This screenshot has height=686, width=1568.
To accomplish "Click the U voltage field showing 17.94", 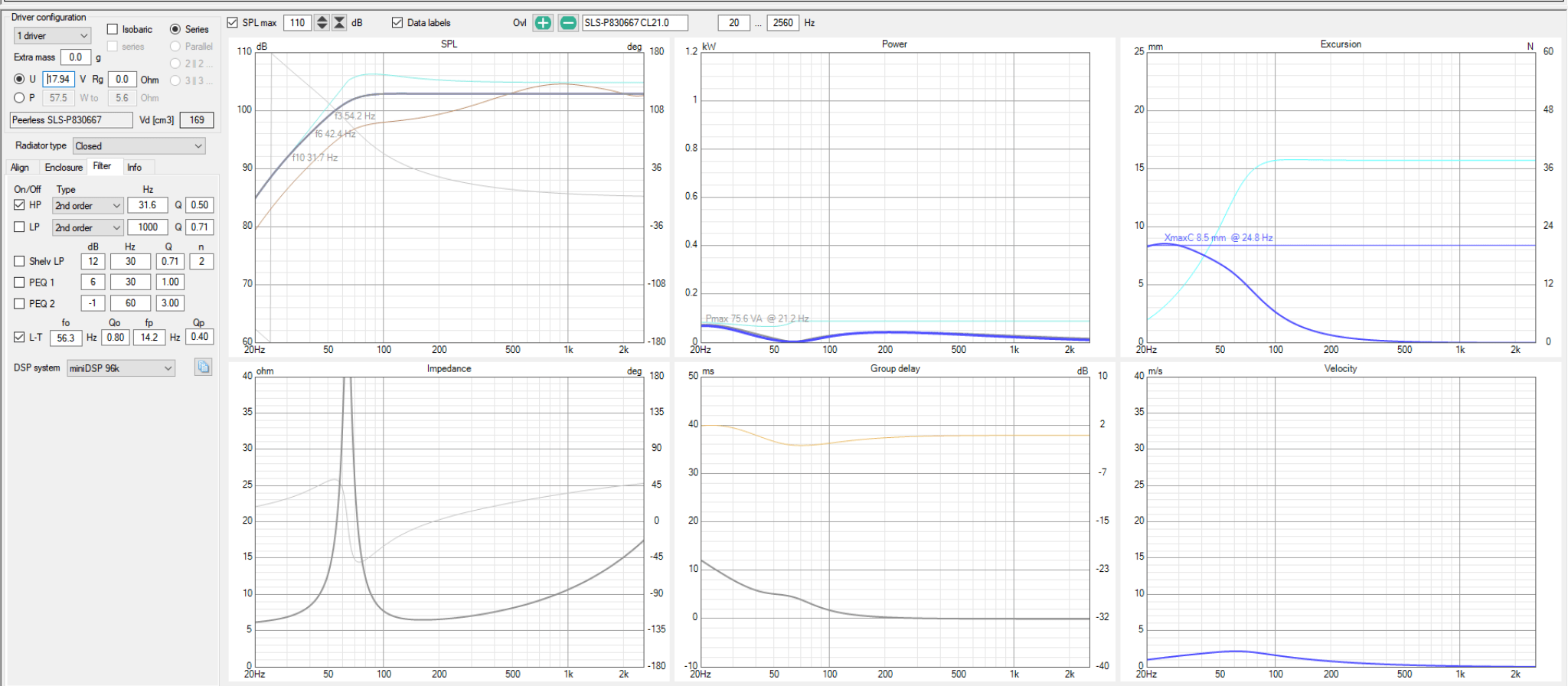I will (x=59, y=79).
